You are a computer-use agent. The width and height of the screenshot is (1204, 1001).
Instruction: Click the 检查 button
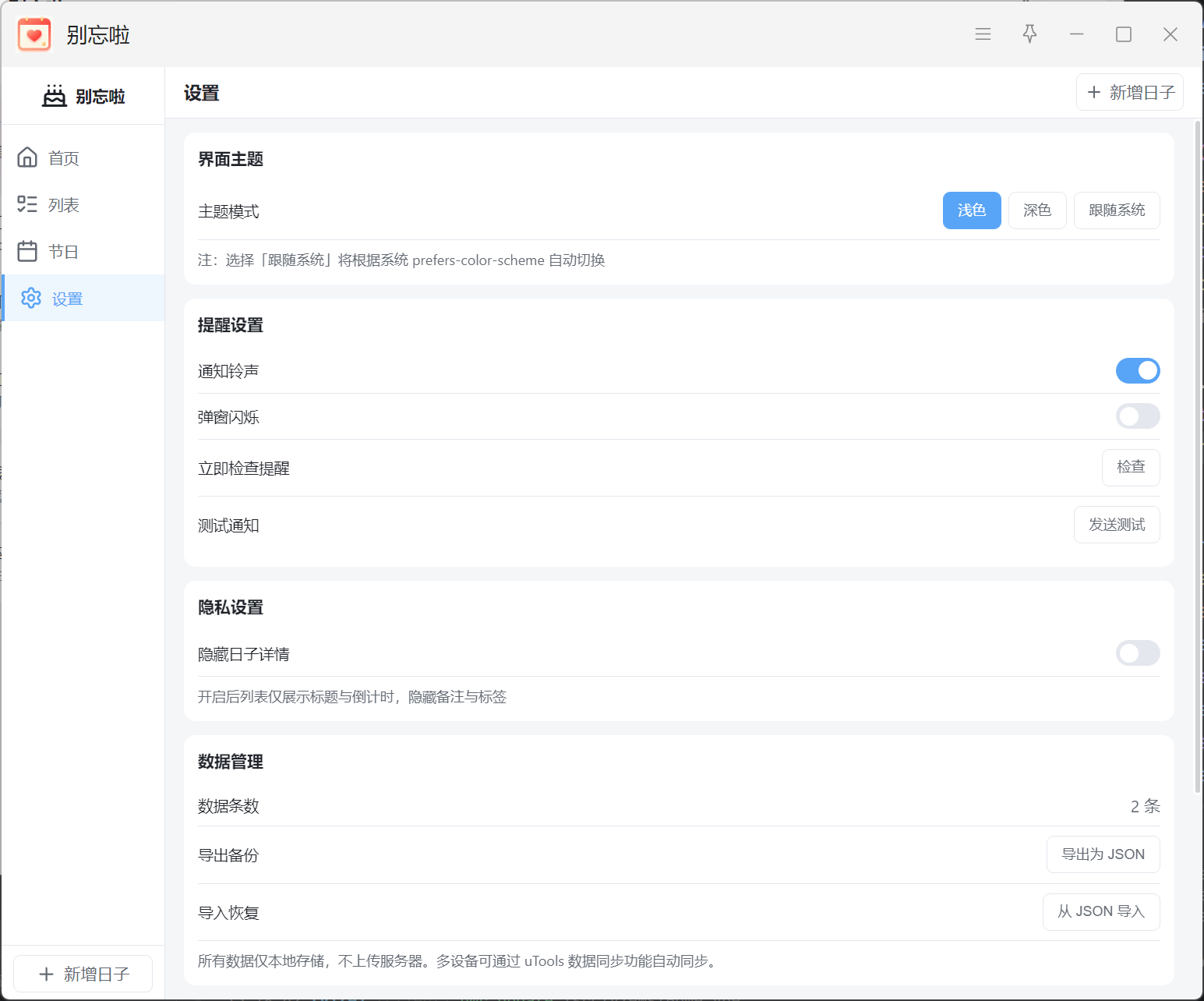pos(1131,468)
